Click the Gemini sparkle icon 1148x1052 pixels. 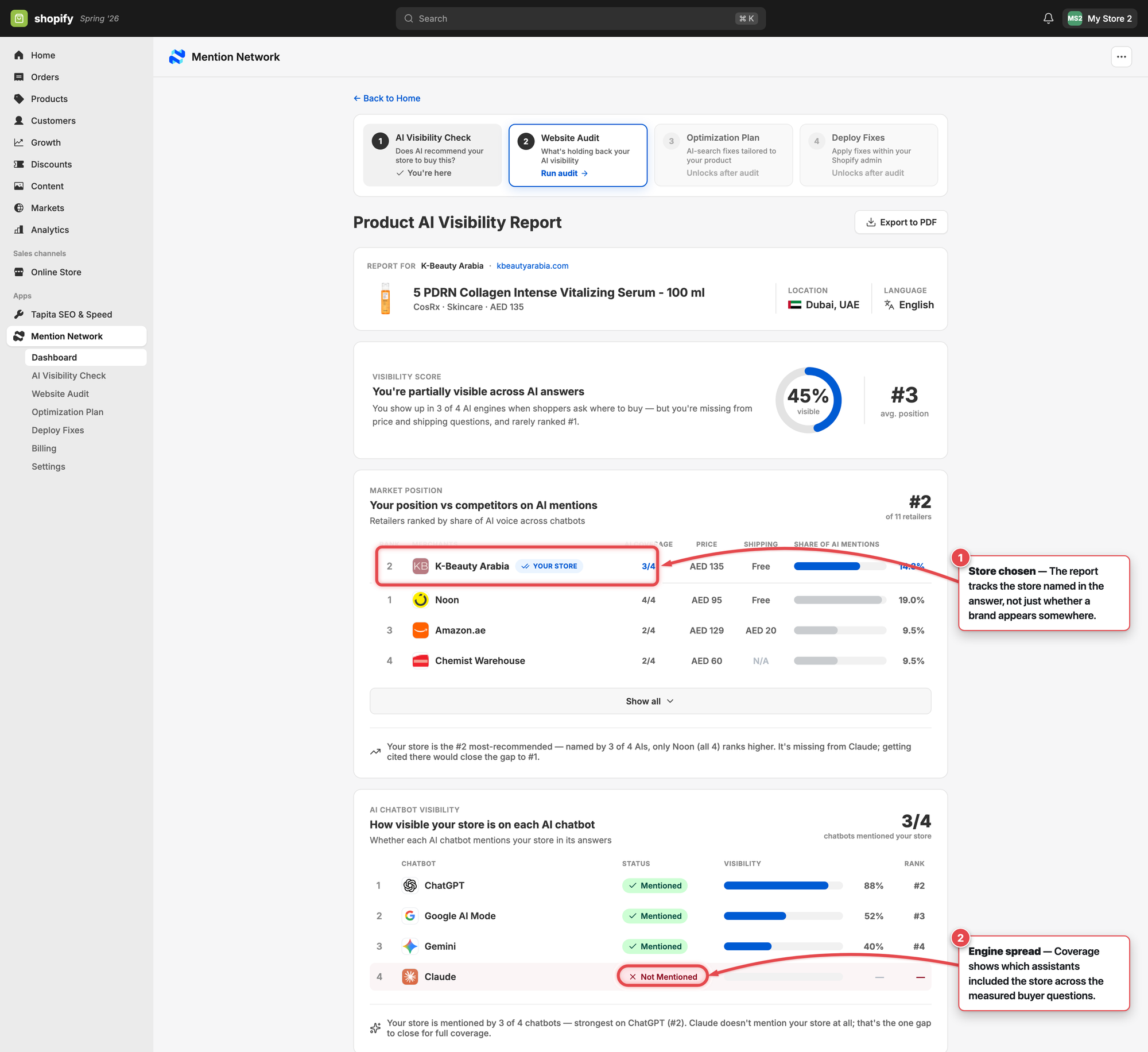[x=410, y=946]
